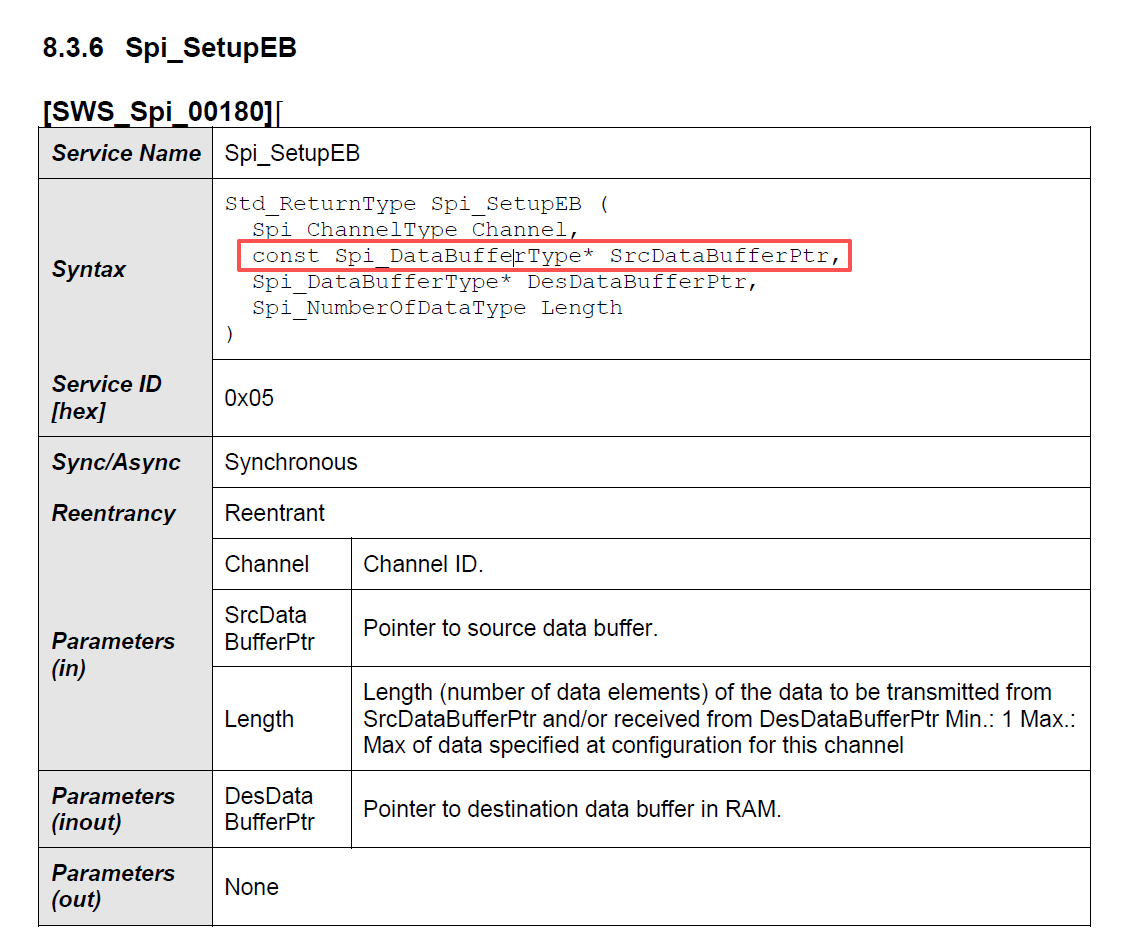
Task: Click the "Parameters (inout)" row label
Action: coord(113,809)
